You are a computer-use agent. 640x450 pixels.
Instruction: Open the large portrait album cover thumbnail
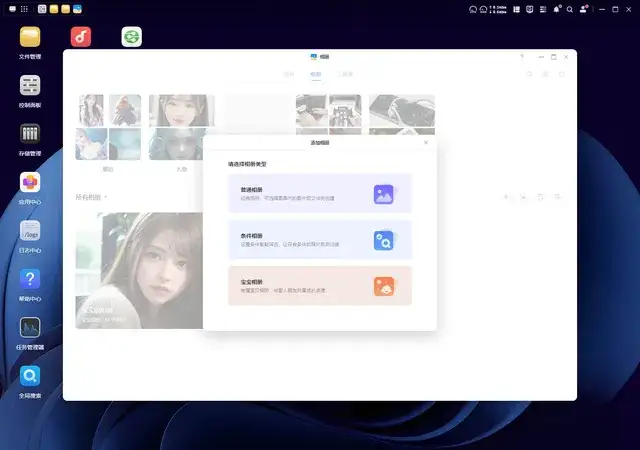pos(139,270)
